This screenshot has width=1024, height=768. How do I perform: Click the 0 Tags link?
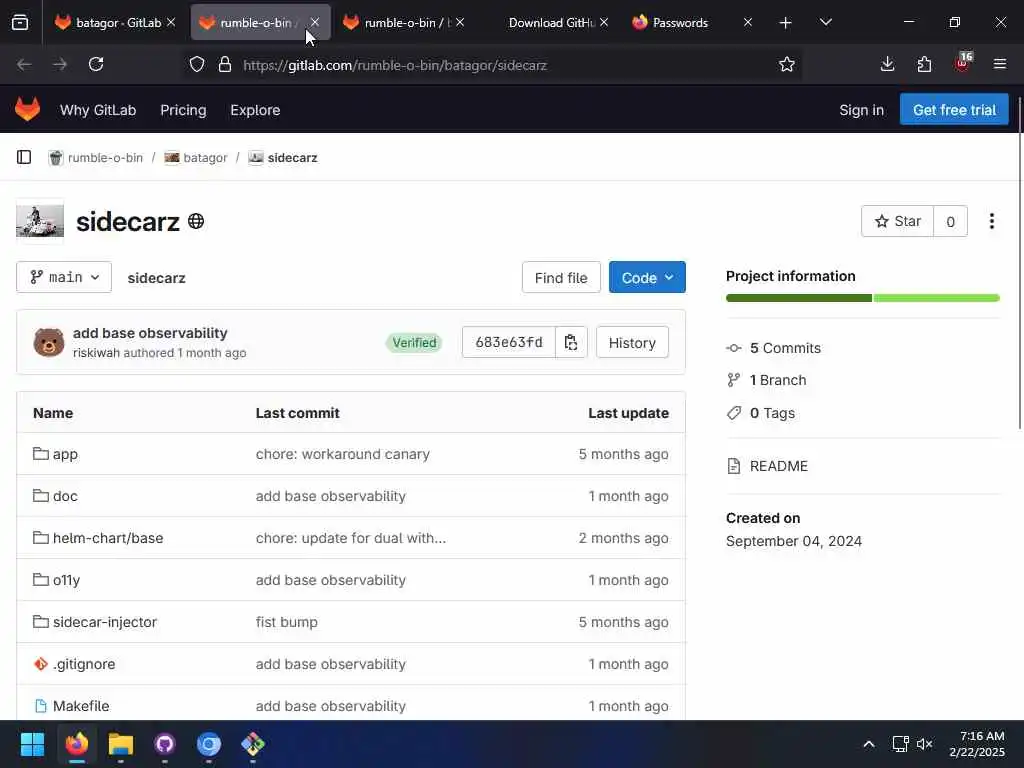772,413
